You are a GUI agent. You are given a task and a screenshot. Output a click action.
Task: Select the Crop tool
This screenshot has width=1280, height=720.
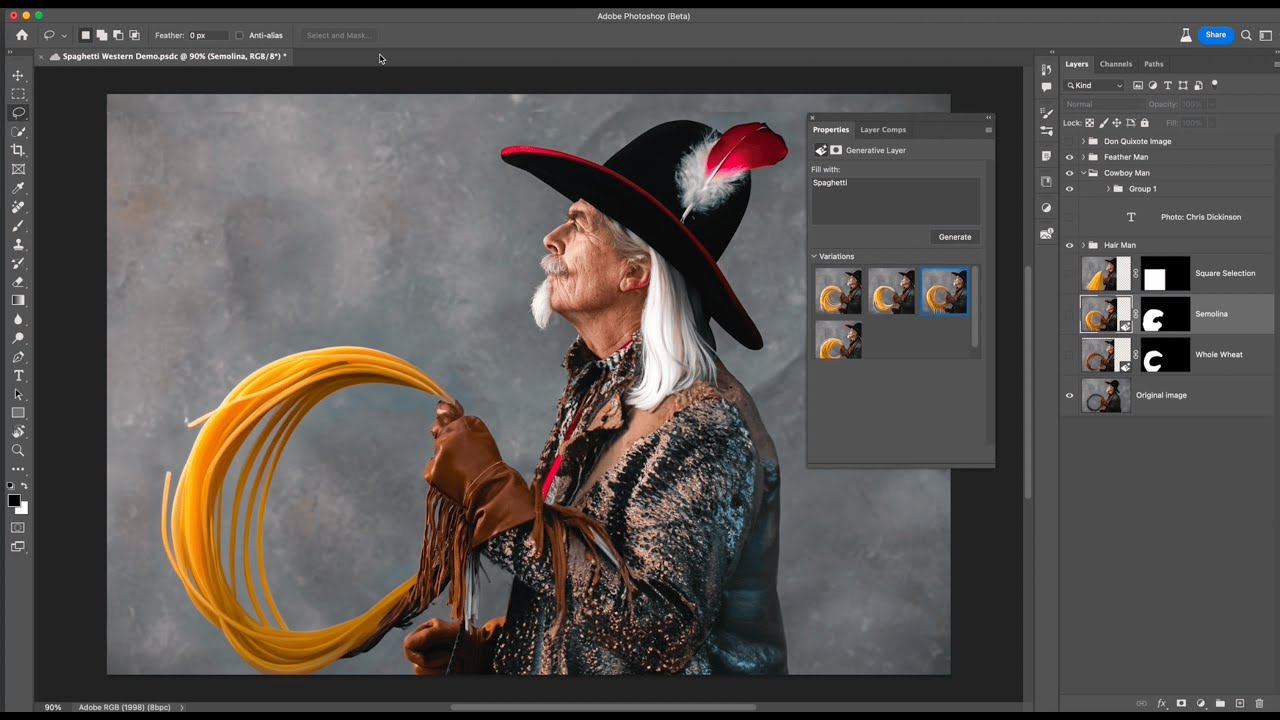(x=17, y=150)
